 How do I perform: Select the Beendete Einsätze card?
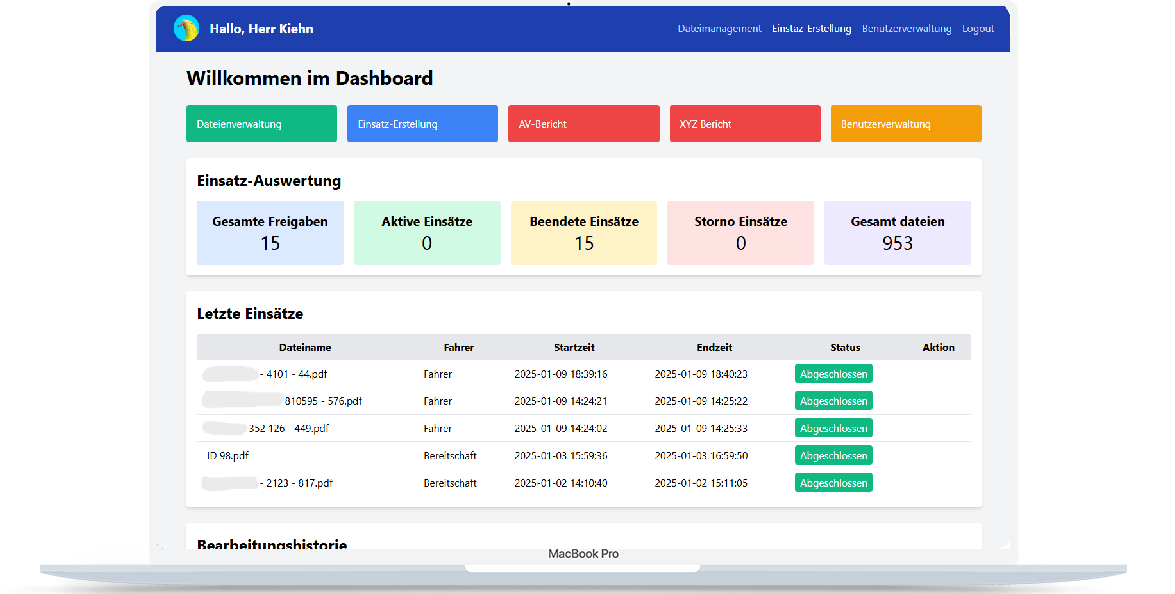[x=584, y=233]
